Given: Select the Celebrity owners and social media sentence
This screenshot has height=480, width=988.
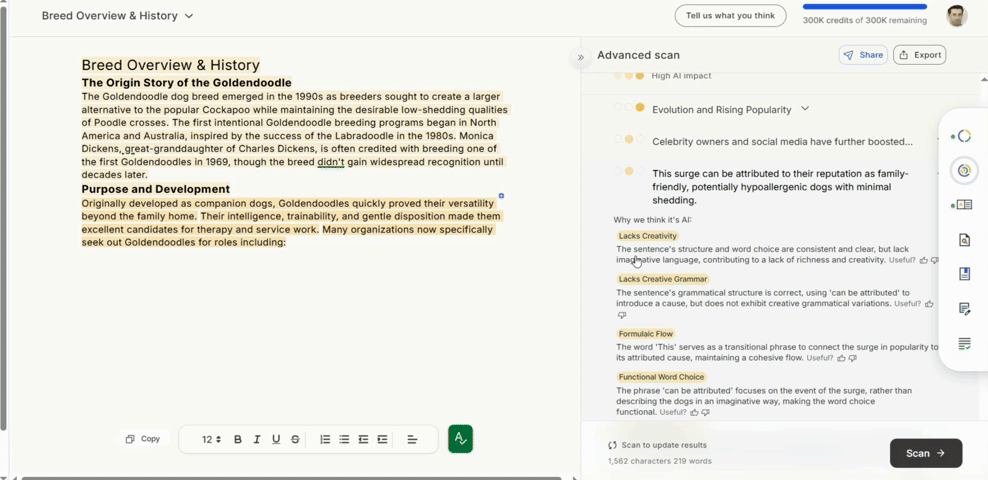Looking at the screenshot, I should [782, 142].
